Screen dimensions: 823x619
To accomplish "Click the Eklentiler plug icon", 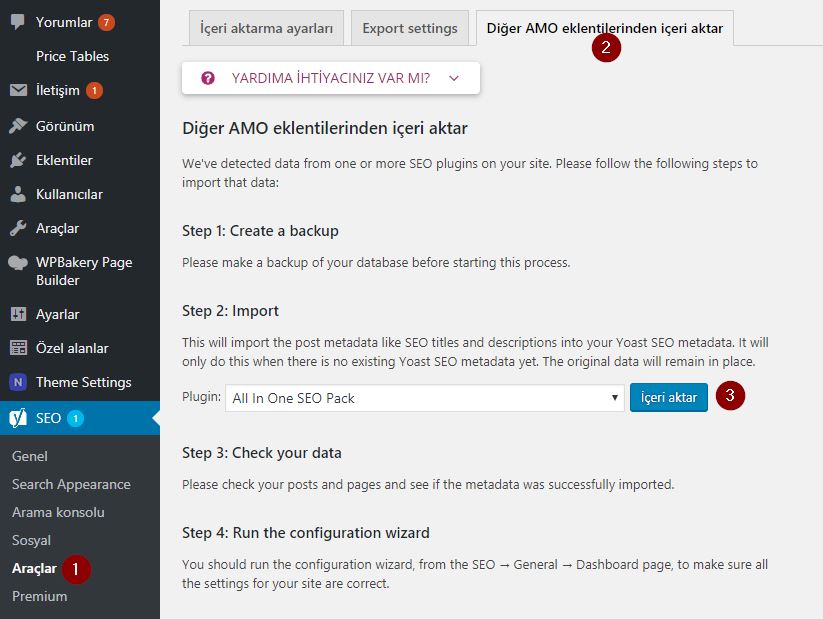I will click(18, 160).
